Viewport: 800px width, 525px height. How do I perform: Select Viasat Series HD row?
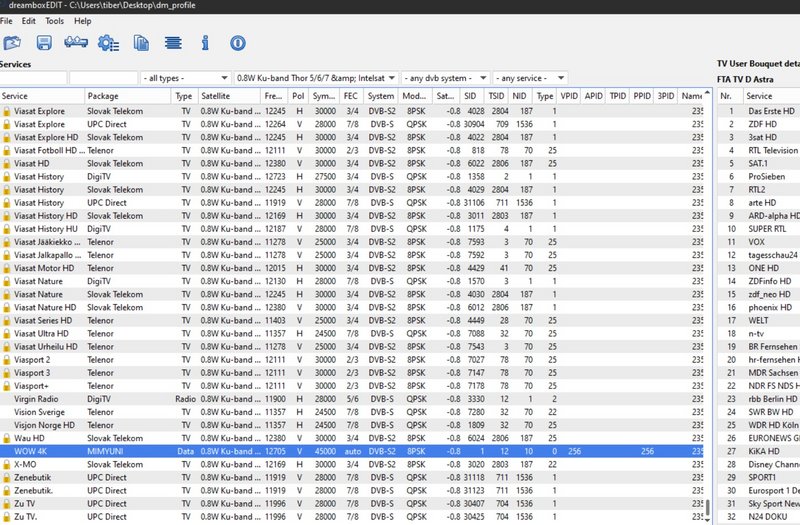pyautogui.click(x=352, y=321)
